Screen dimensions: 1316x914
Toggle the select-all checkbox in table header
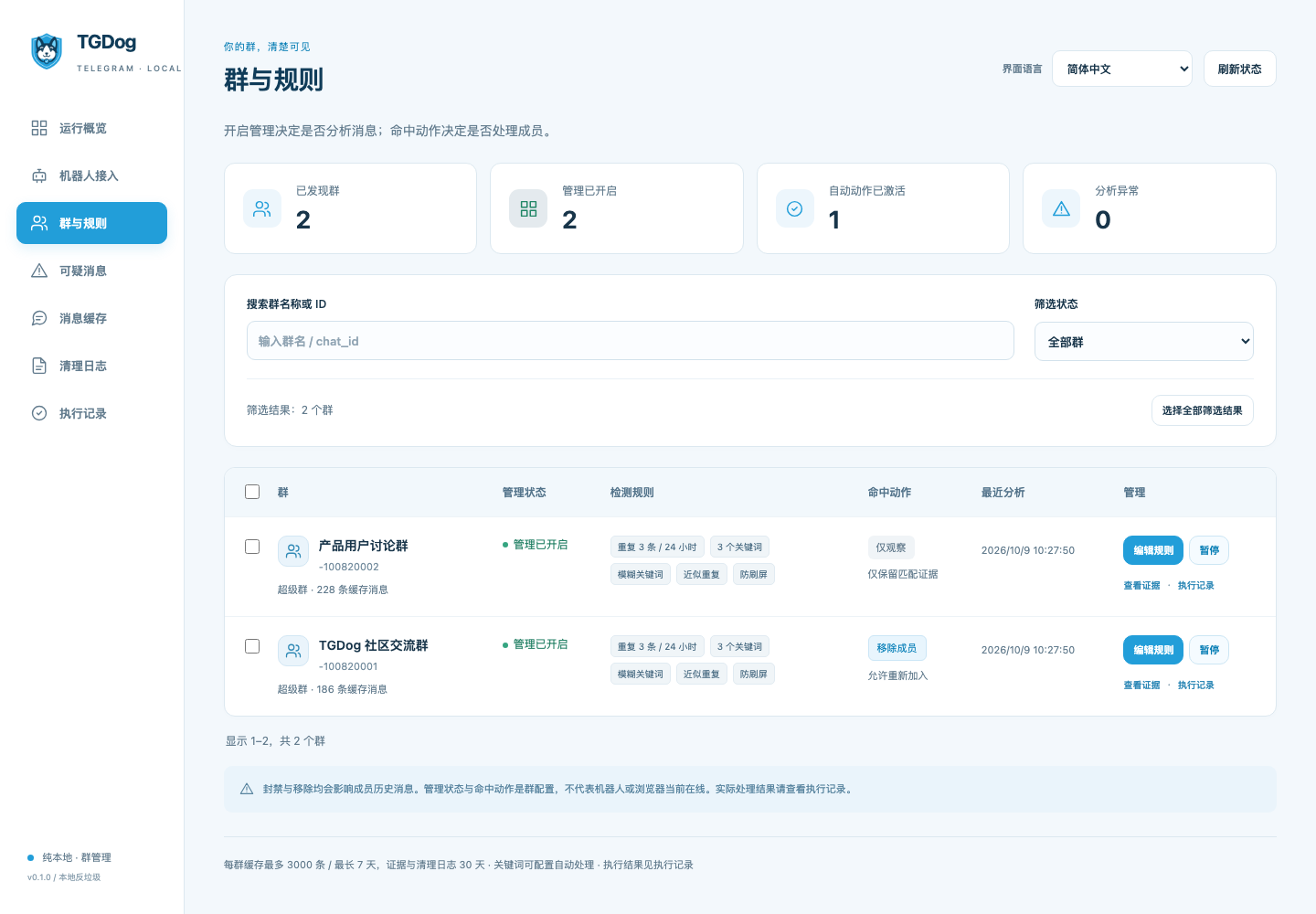(252, 492)
